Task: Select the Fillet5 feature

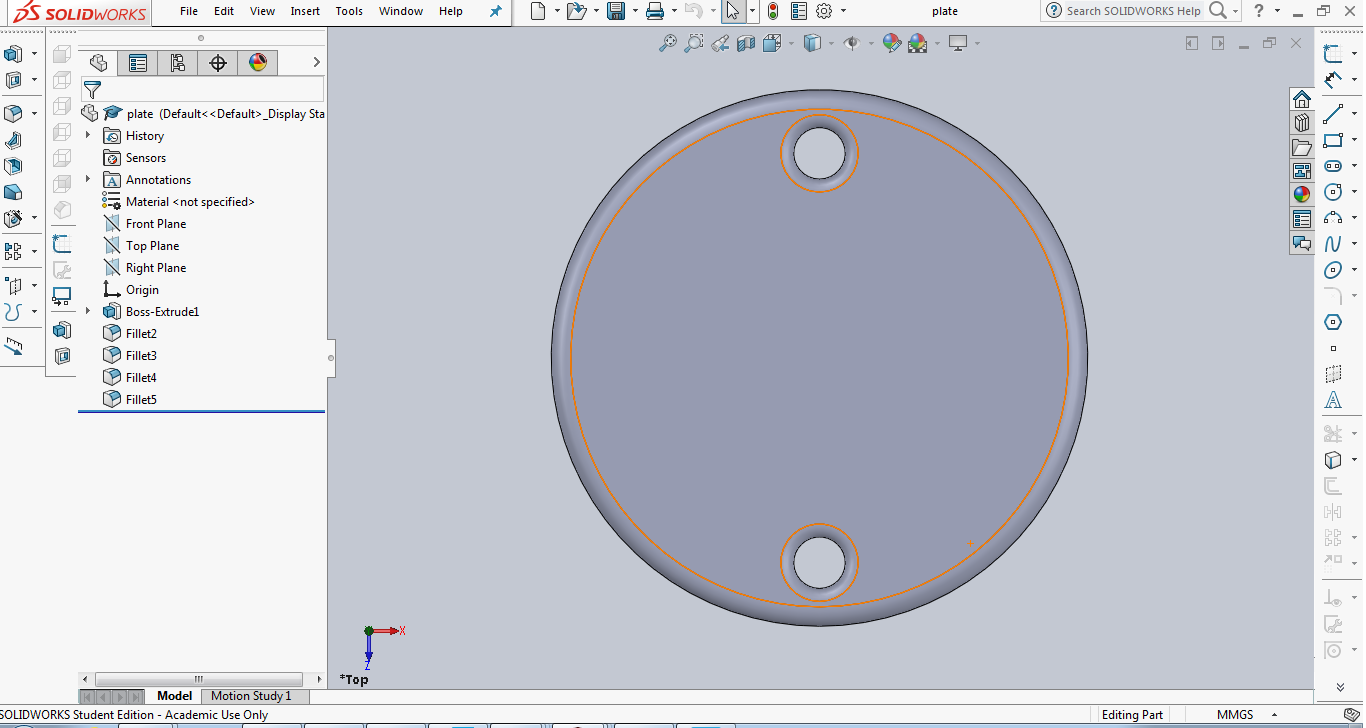Action: coord(130,399)
